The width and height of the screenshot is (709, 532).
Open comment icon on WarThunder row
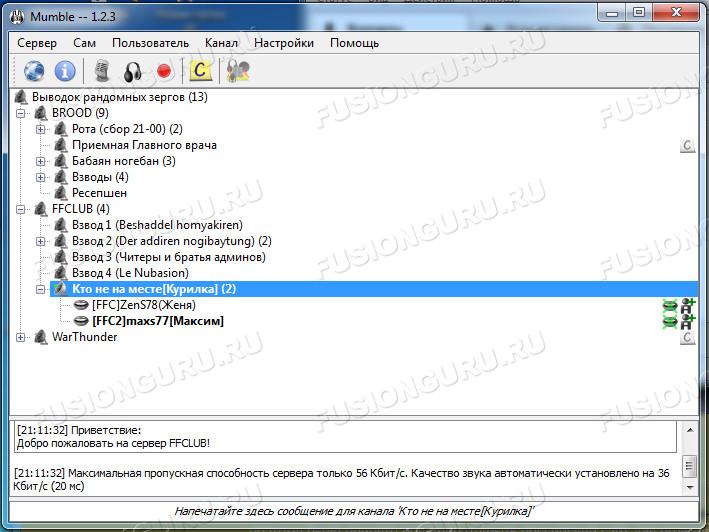pyautogui.click(x=687, y=338)
